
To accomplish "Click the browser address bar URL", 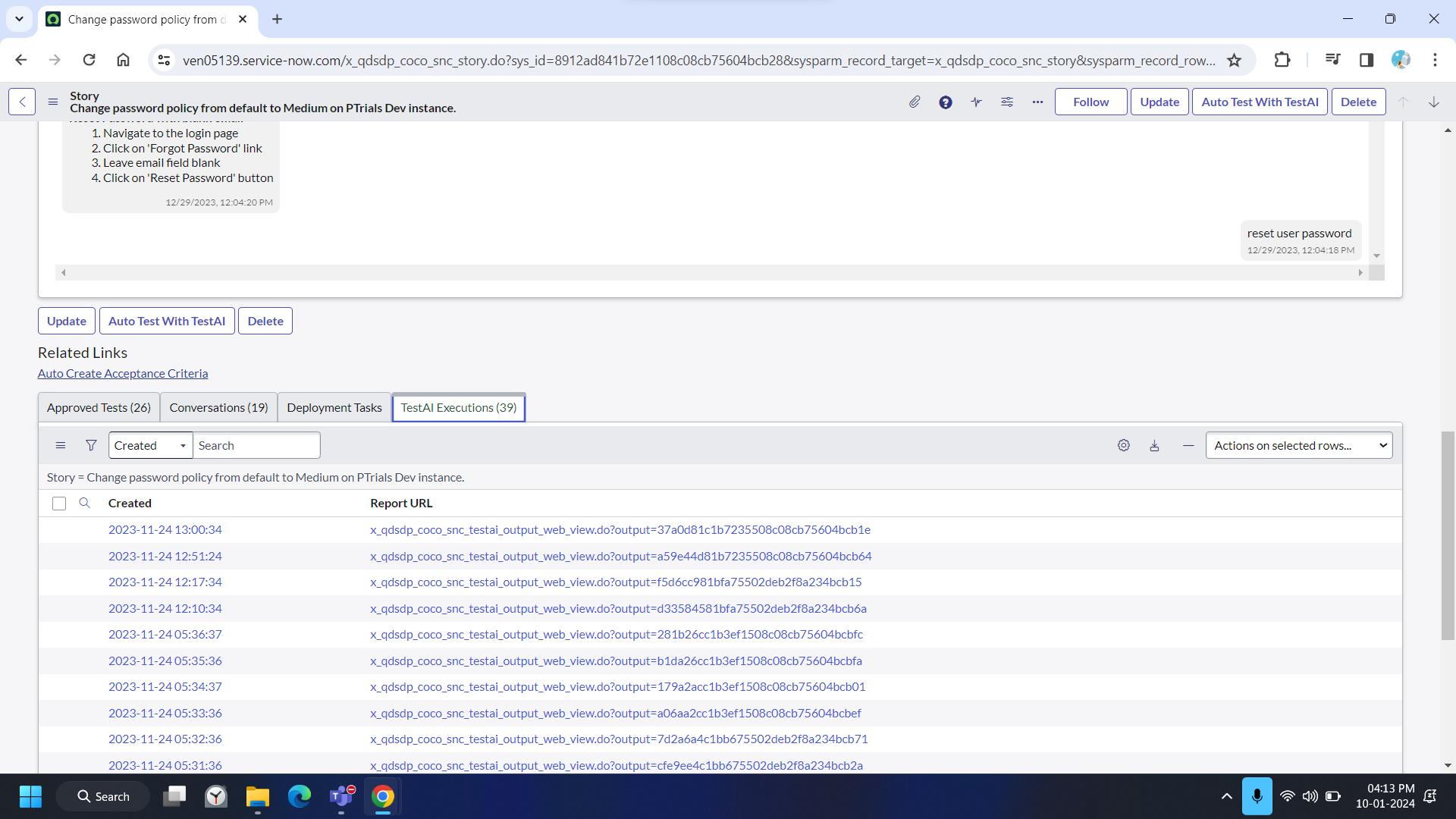I will tap(698, 60).
